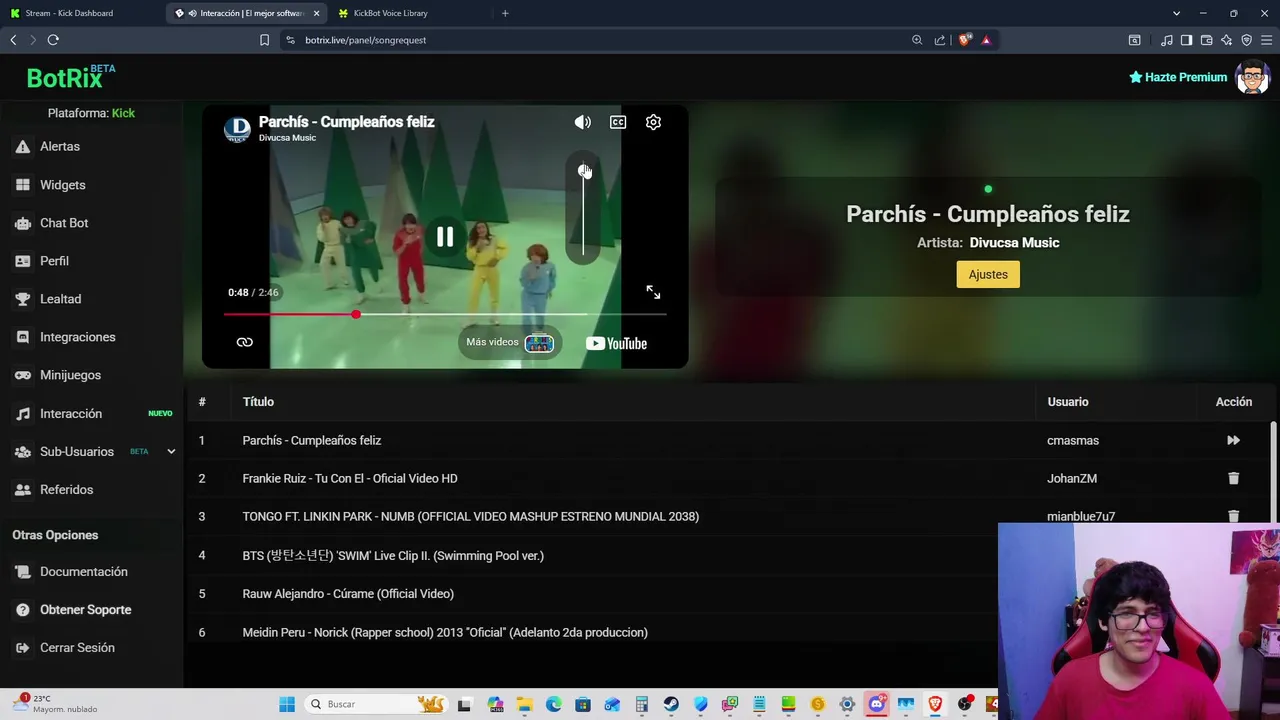This screenshot has height=720, width=1280.
Task: Switch to Stream - Kick Dashboard tab
Action: coord(69,13)
